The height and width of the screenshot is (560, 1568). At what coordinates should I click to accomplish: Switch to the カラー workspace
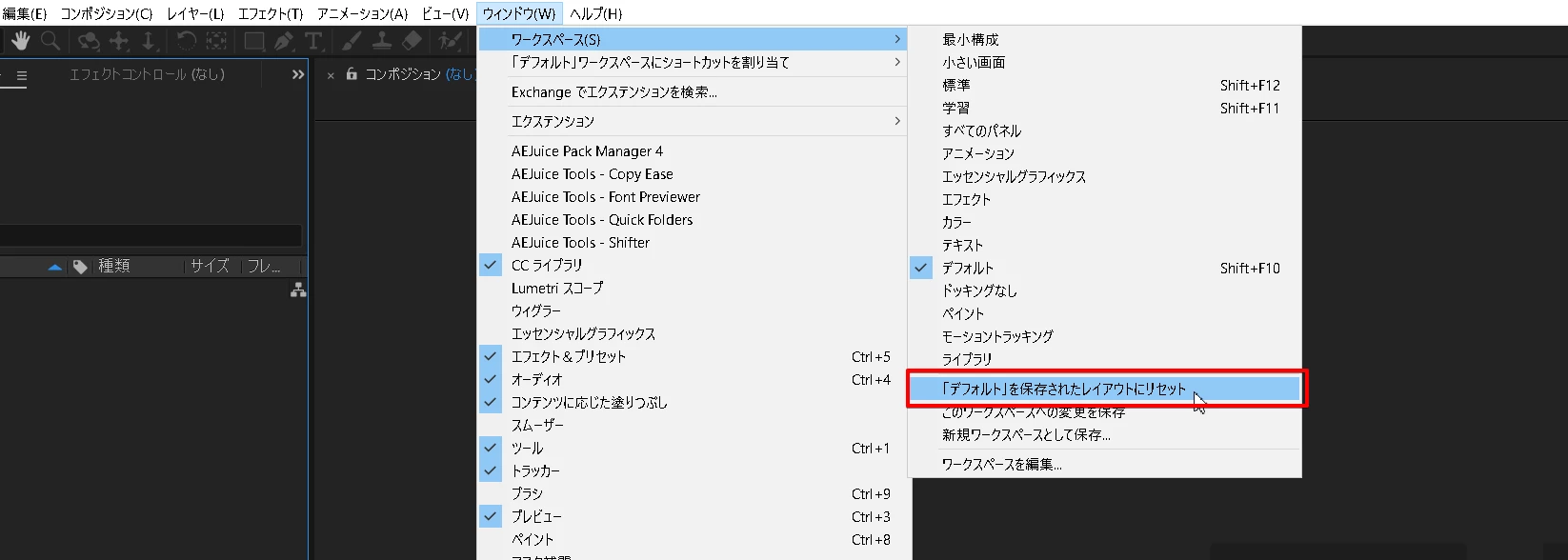point(1105,223)
